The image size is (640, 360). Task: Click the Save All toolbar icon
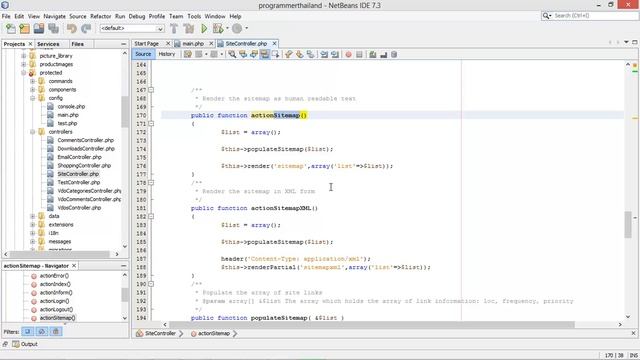tap(53, 29)
